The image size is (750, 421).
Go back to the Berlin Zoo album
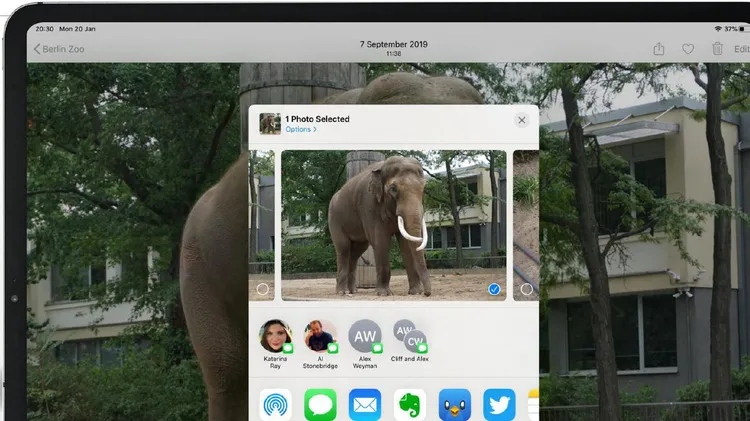click(59, 49)
